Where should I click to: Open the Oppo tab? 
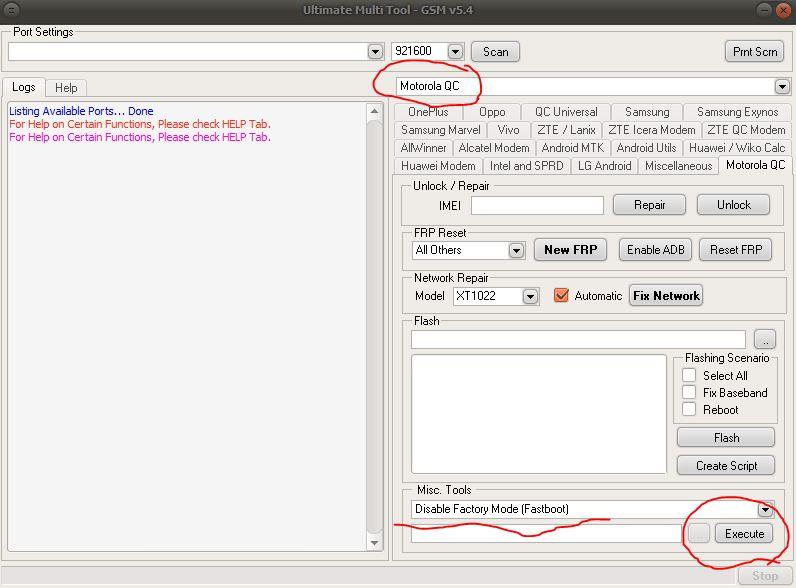pos(492,112)
